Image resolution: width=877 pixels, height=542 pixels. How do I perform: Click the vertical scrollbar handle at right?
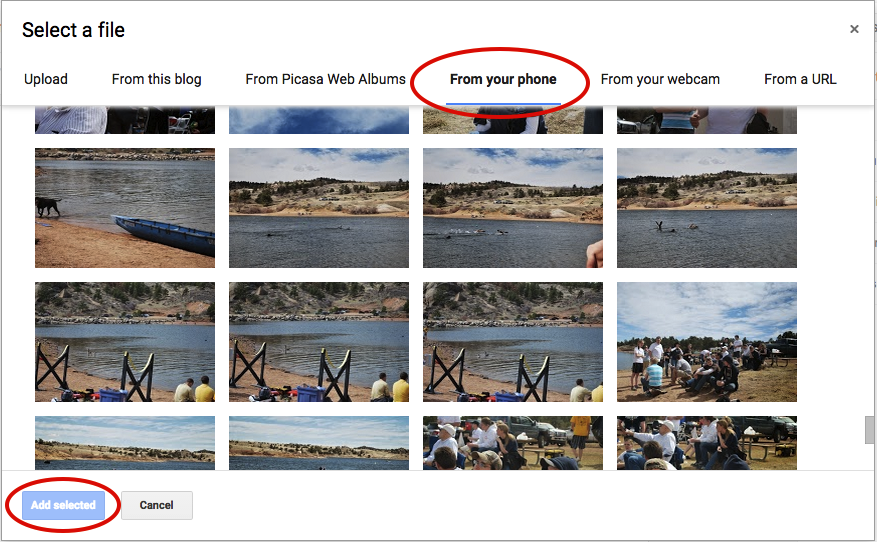click(869, 430)
